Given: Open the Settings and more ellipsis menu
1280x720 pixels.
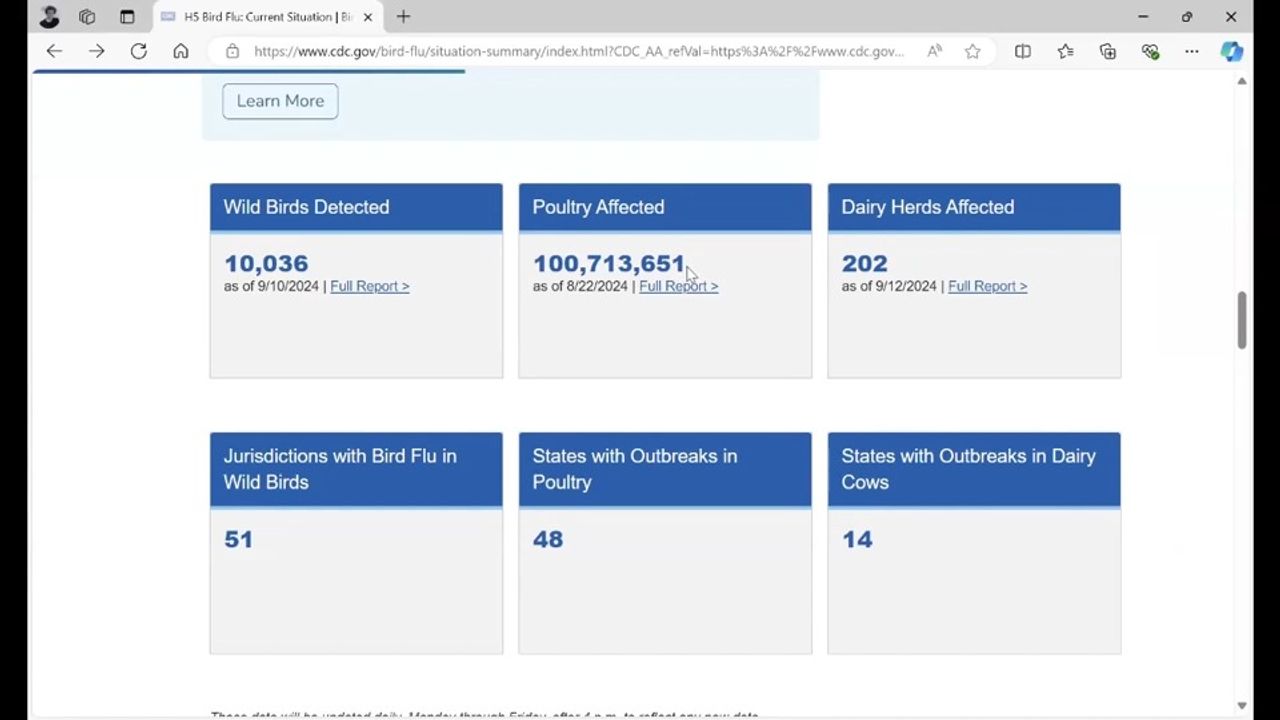Looking at the screenshot, I should [1191, 51].
